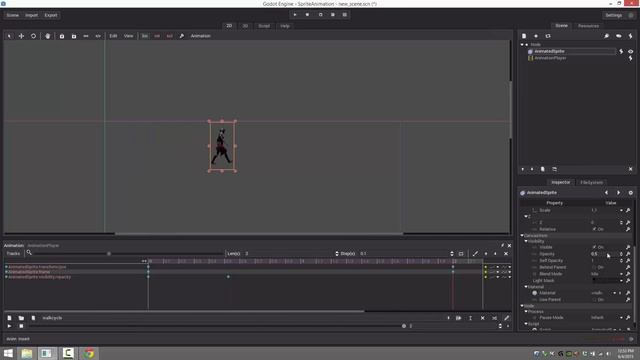Collapse the CanvasItem section in Inspector

click(522, 236)
